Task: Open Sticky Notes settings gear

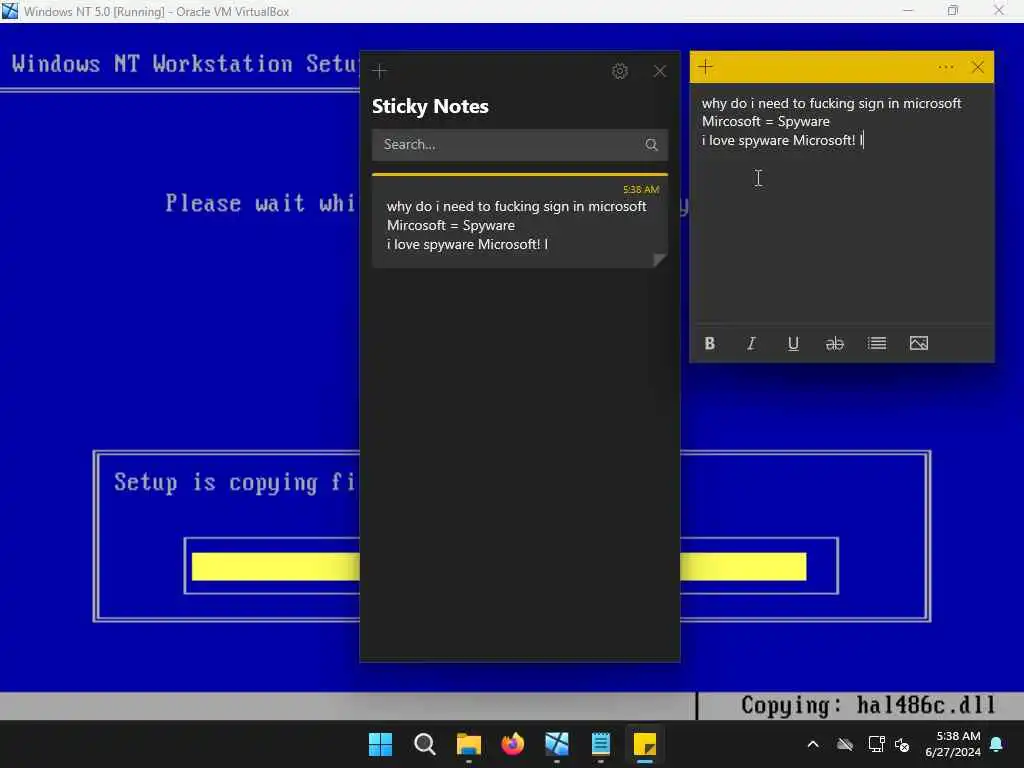Action: (620, 71)
